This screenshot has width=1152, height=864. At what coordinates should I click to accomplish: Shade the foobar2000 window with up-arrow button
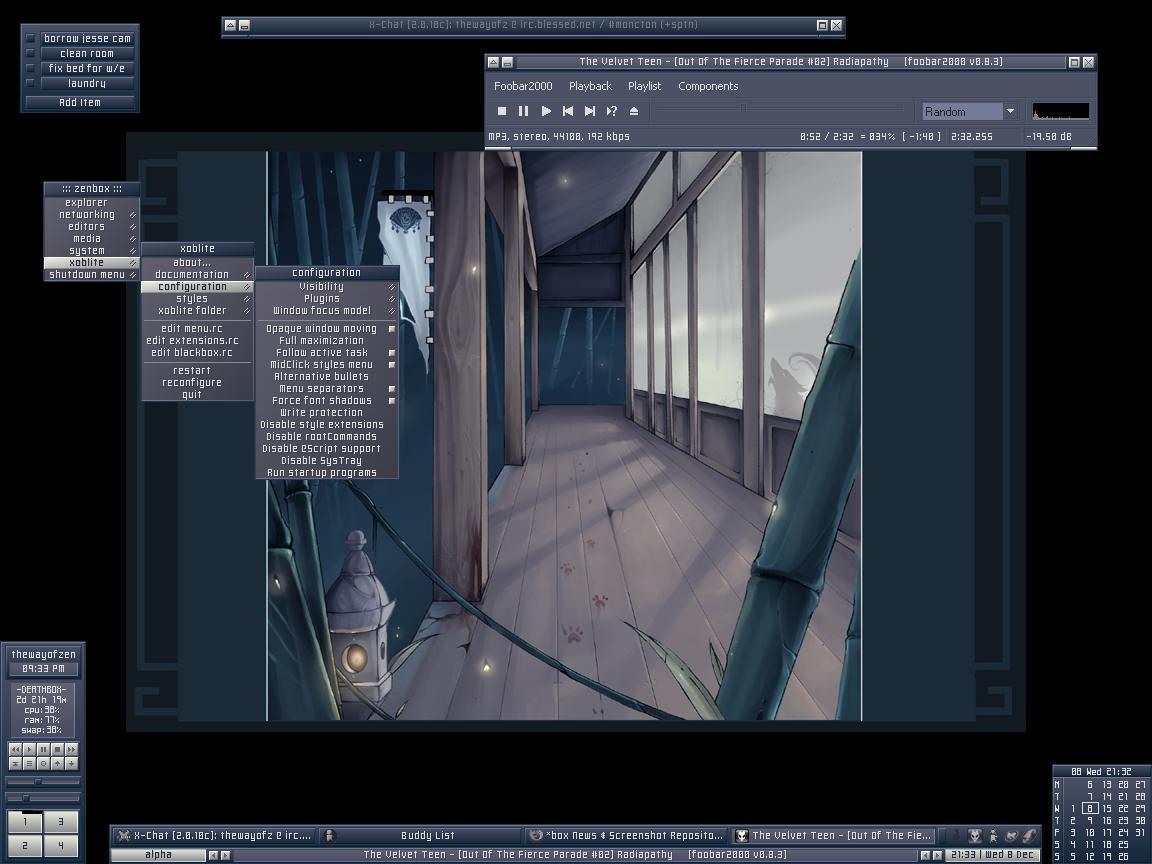coord(494,62)
